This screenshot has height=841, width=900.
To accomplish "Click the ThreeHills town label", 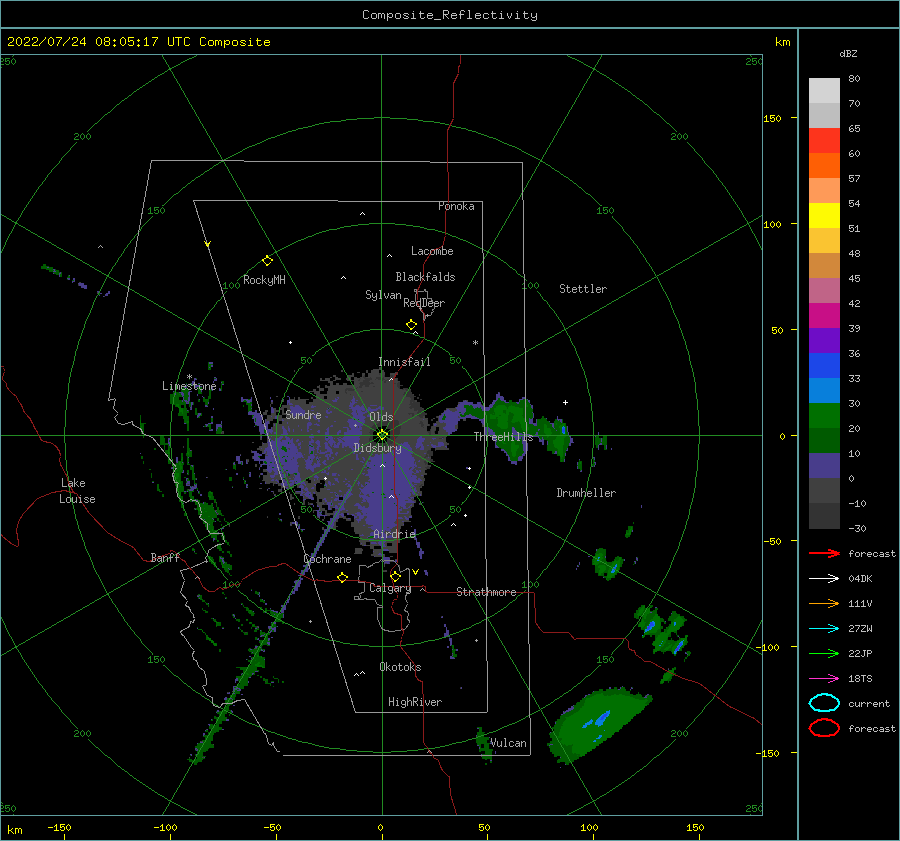I will (x=503, y=437).
